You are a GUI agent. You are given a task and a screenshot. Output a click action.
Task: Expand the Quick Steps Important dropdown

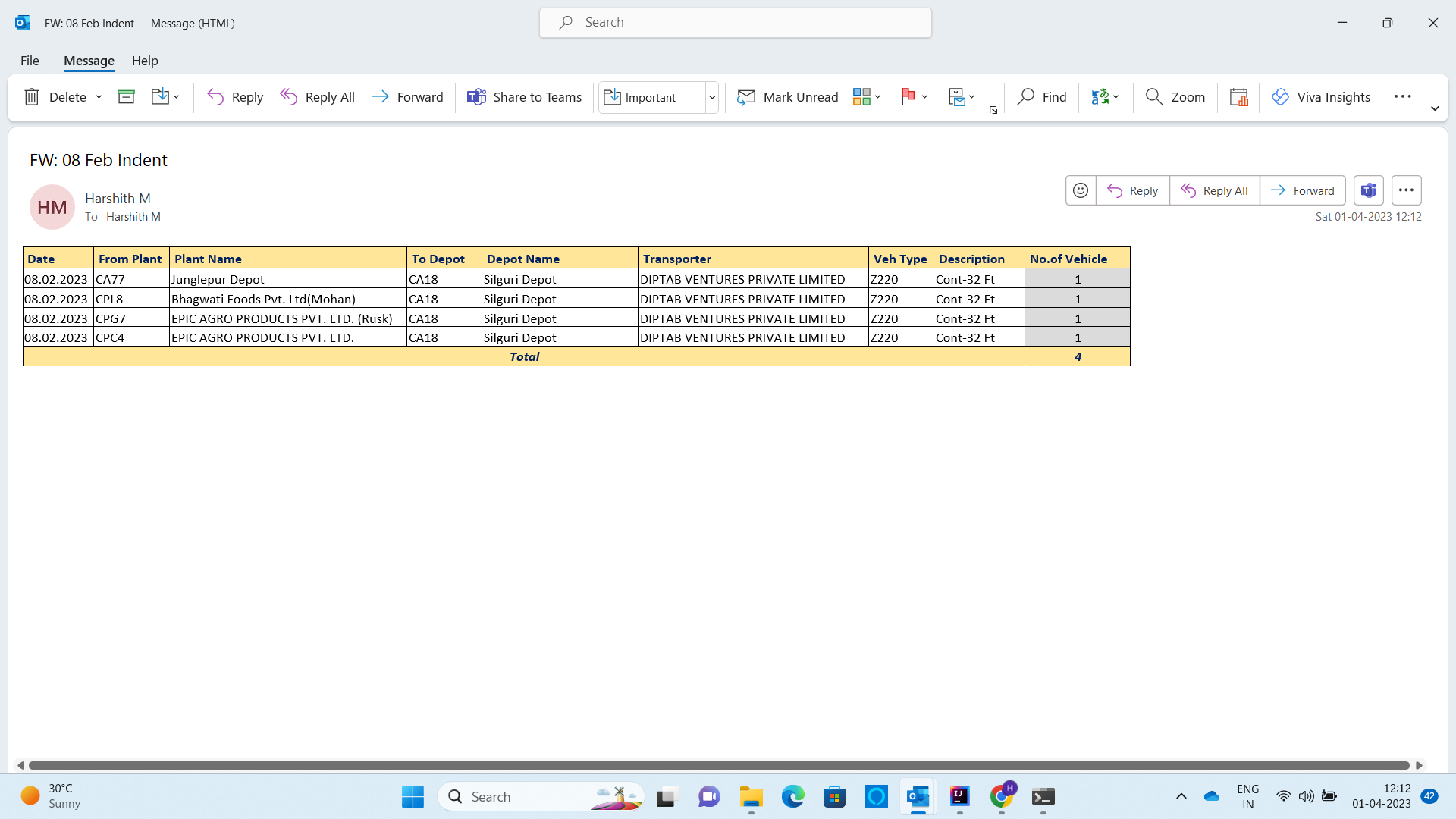click(712, 97)
